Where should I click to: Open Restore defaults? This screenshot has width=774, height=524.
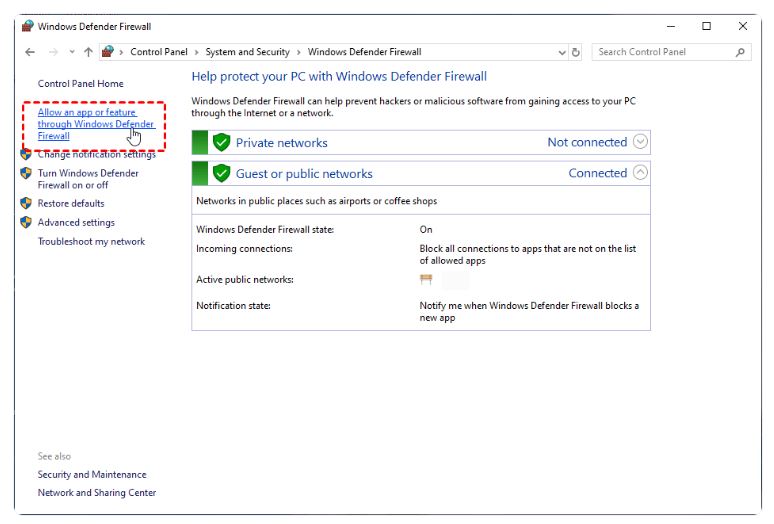(71, 203)
